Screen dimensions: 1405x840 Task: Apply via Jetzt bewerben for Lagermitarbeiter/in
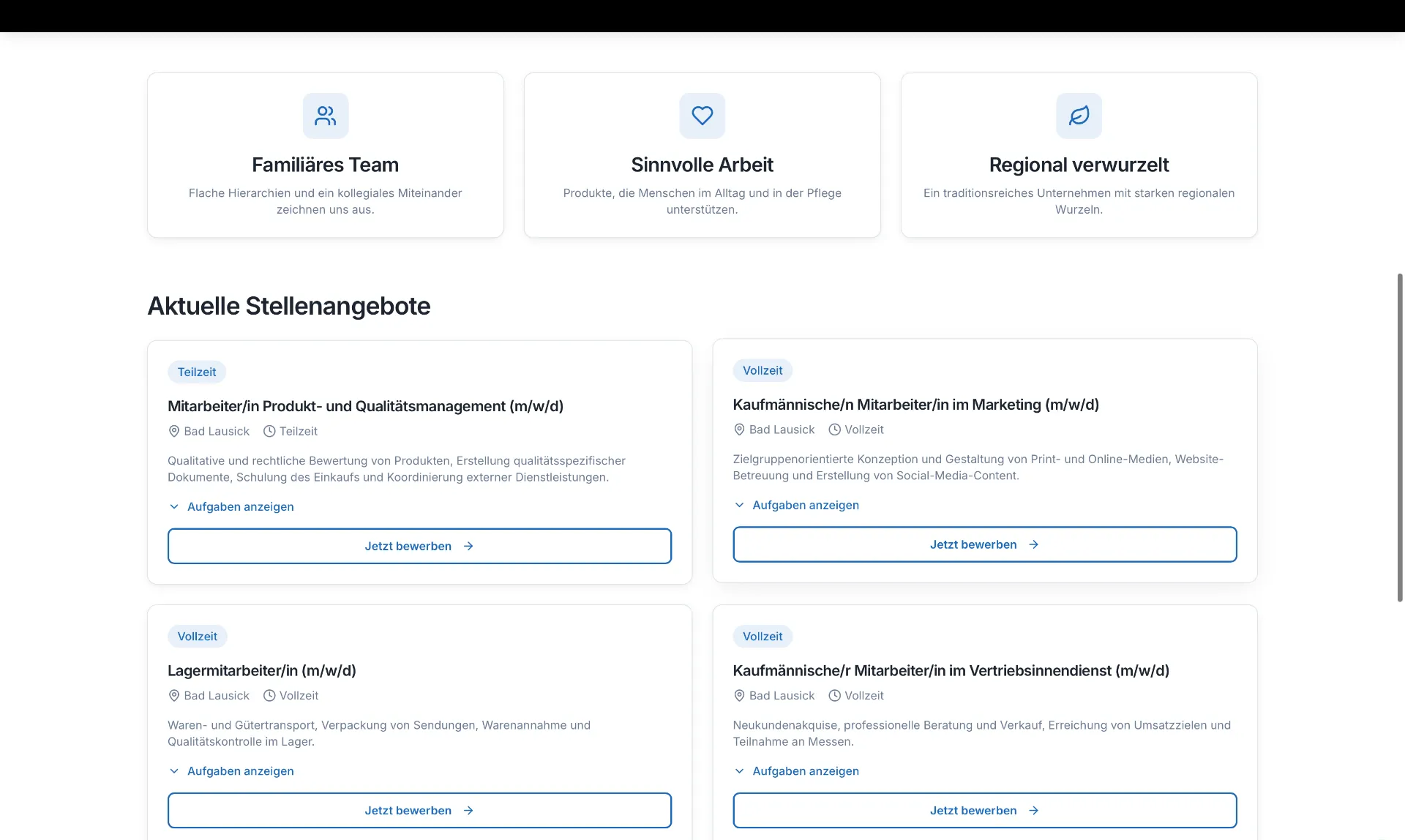419,811
